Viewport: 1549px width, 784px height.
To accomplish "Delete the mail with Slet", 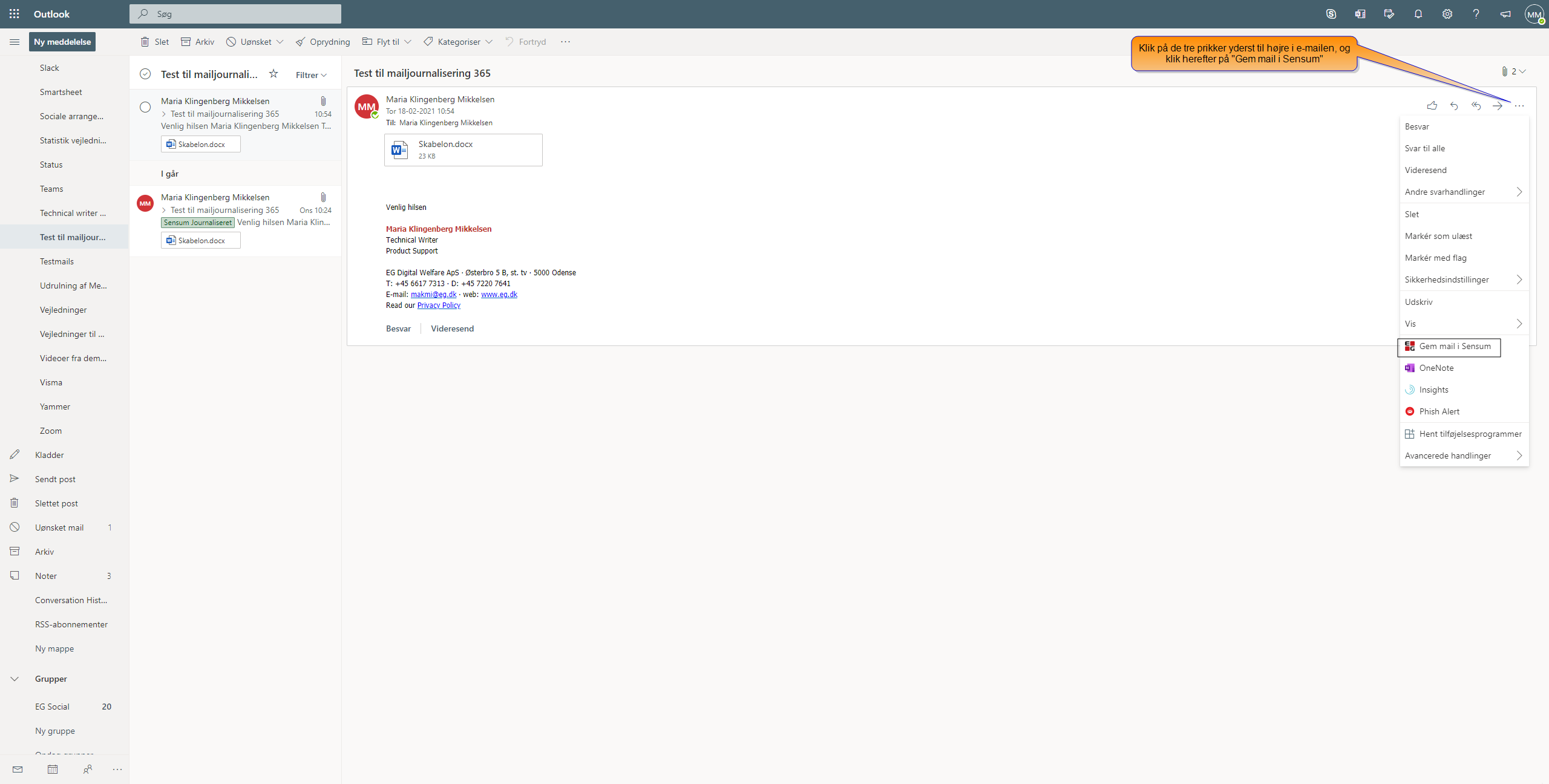I will (x=154, y=42).
